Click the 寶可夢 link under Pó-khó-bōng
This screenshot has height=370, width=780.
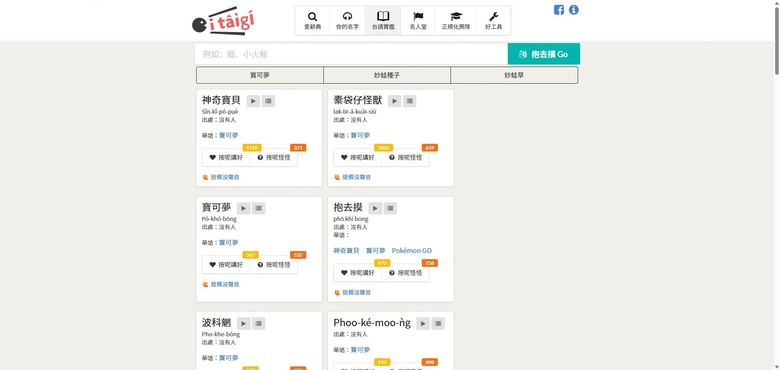pyautogui.click(x=229, y=243)
